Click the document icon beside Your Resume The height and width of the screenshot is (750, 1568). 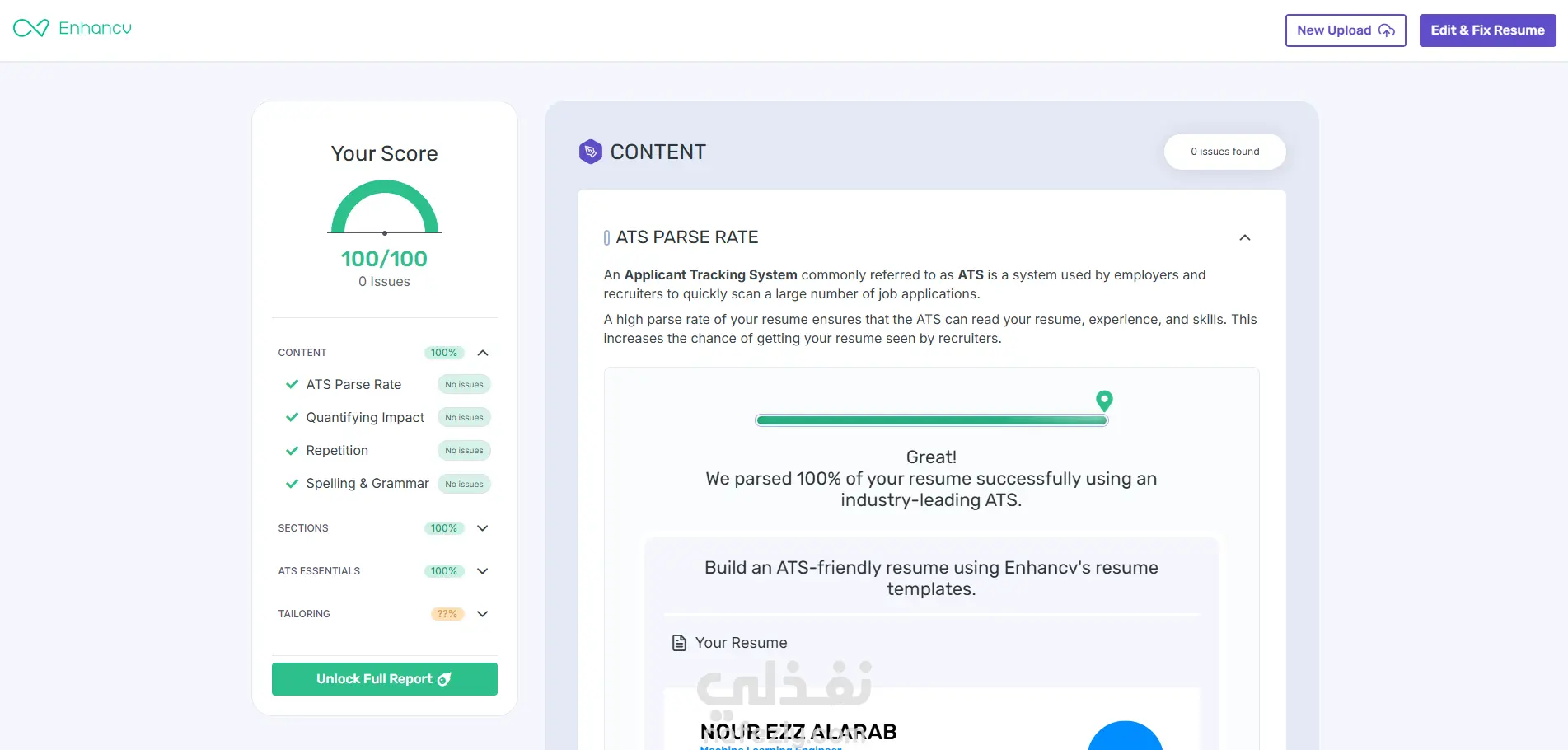click(x=679, y=643)
